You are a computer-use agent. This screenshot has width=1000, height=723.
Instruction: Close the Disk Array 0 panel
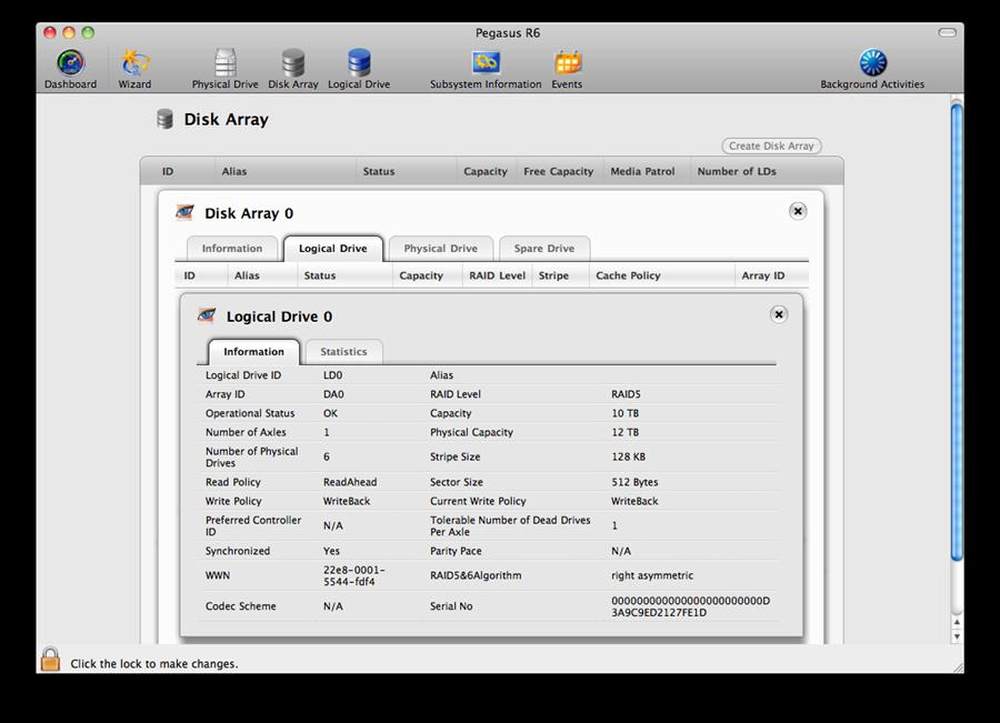(798, 211)
